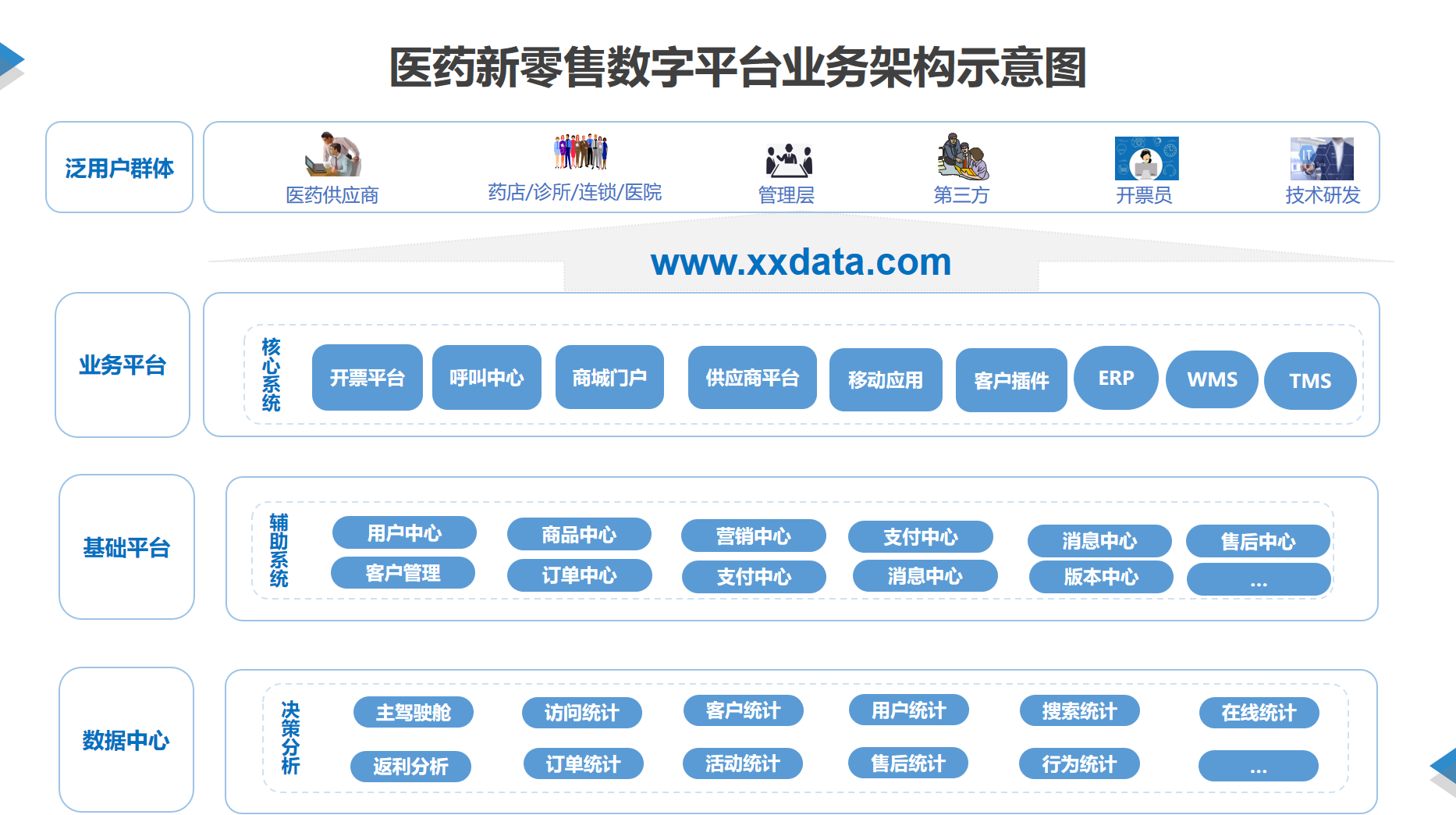Select the 基础平台 category tab
The width and height of the screenshot is (1456, 815).
126,547
